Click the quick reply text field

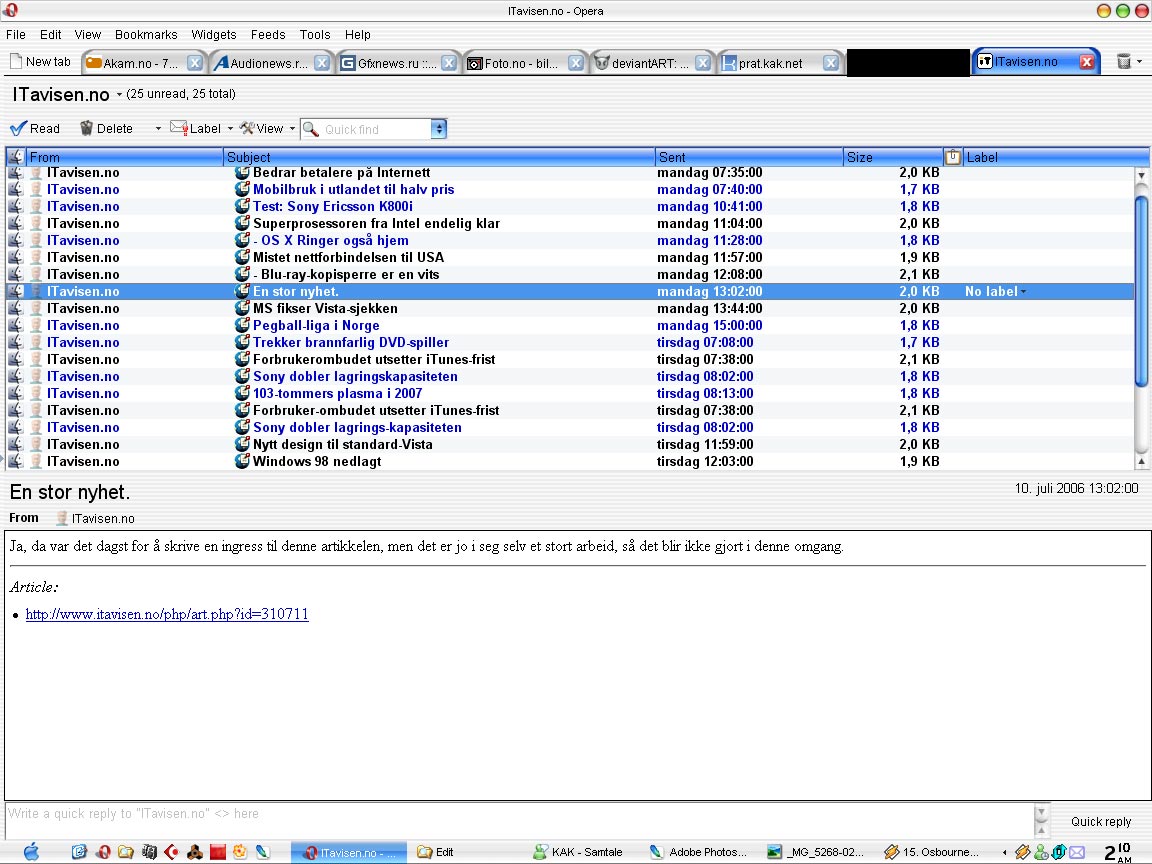coord(519,821)
